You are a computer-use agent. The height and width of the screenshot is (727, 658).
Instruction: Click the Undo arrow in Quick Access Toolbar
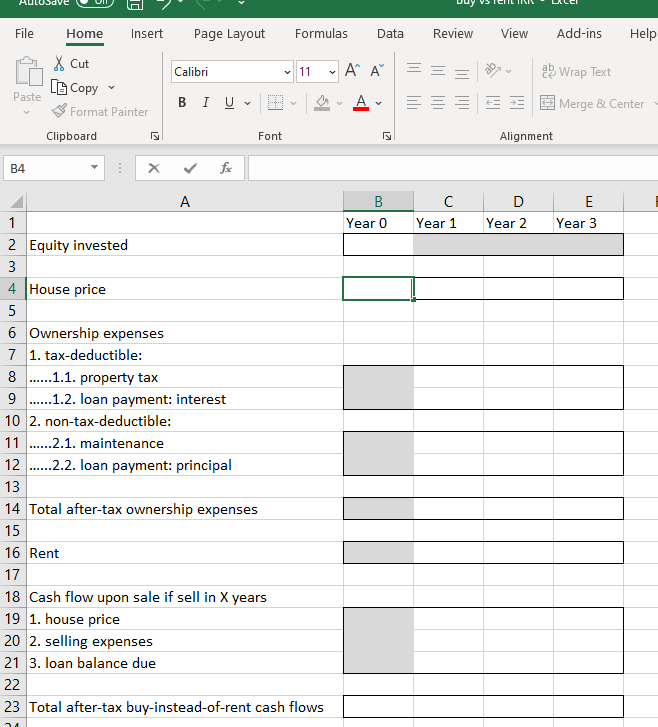[163, 4]
